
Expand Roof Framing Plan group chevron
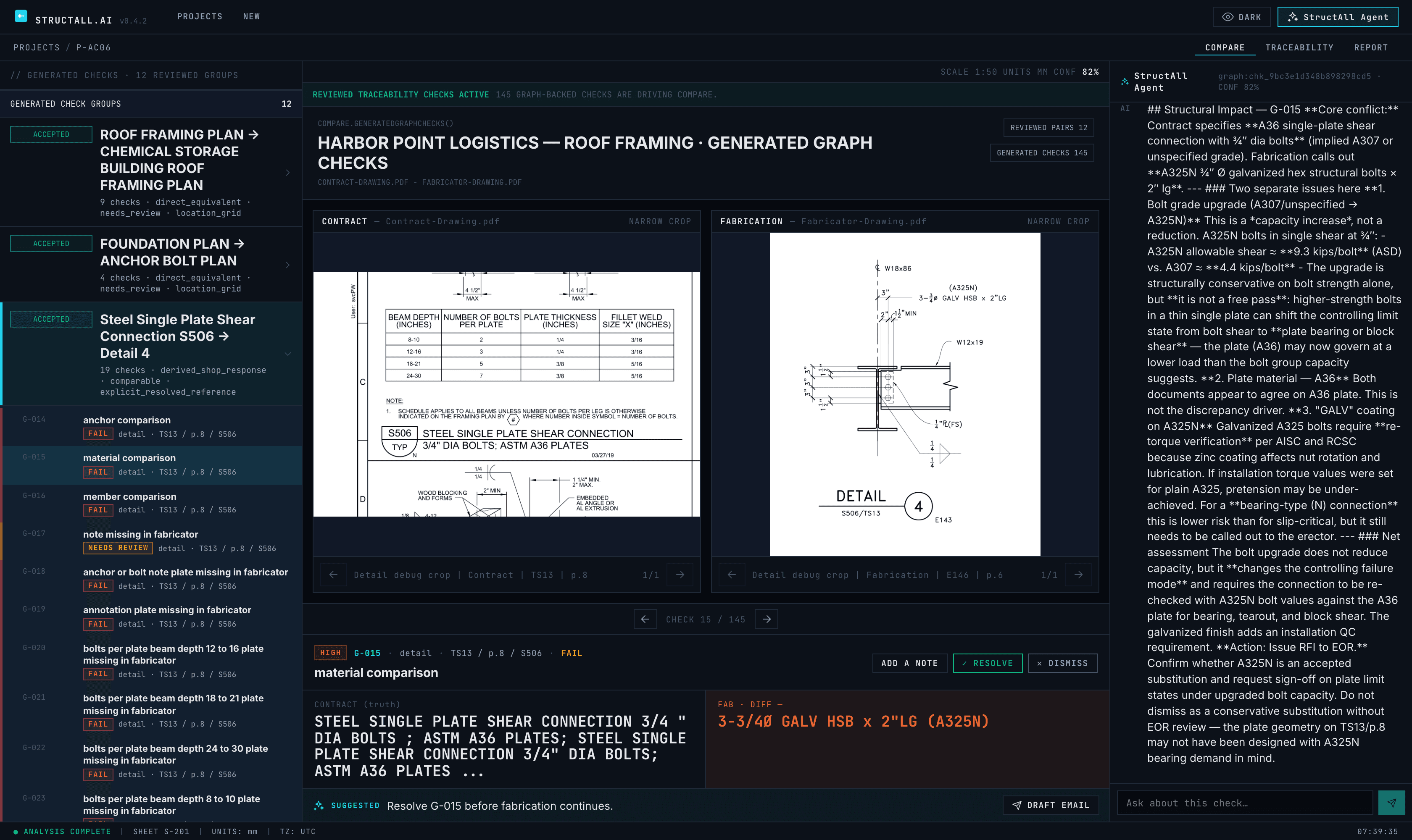click(x=288, y=173)
